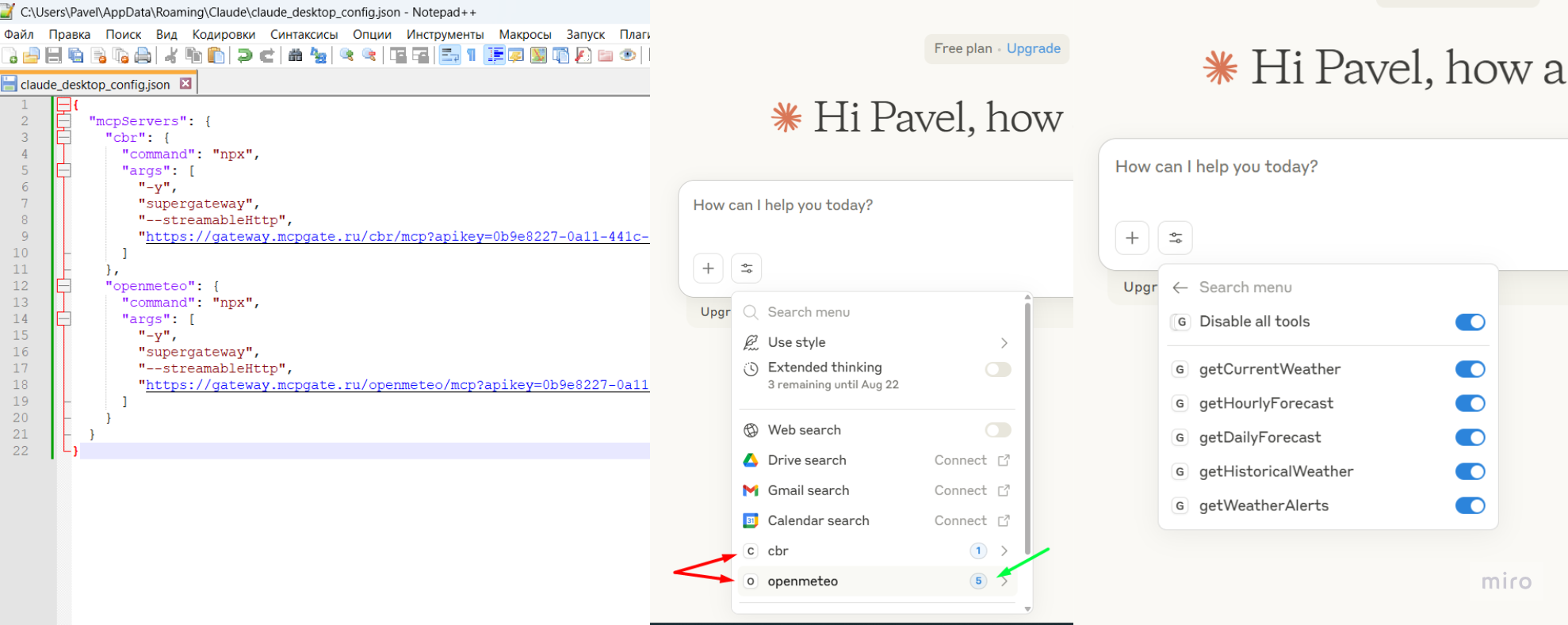Open Find with the binoculars icon
The width and height of the screenshot is (1568, 625).
tap(296, 55)
